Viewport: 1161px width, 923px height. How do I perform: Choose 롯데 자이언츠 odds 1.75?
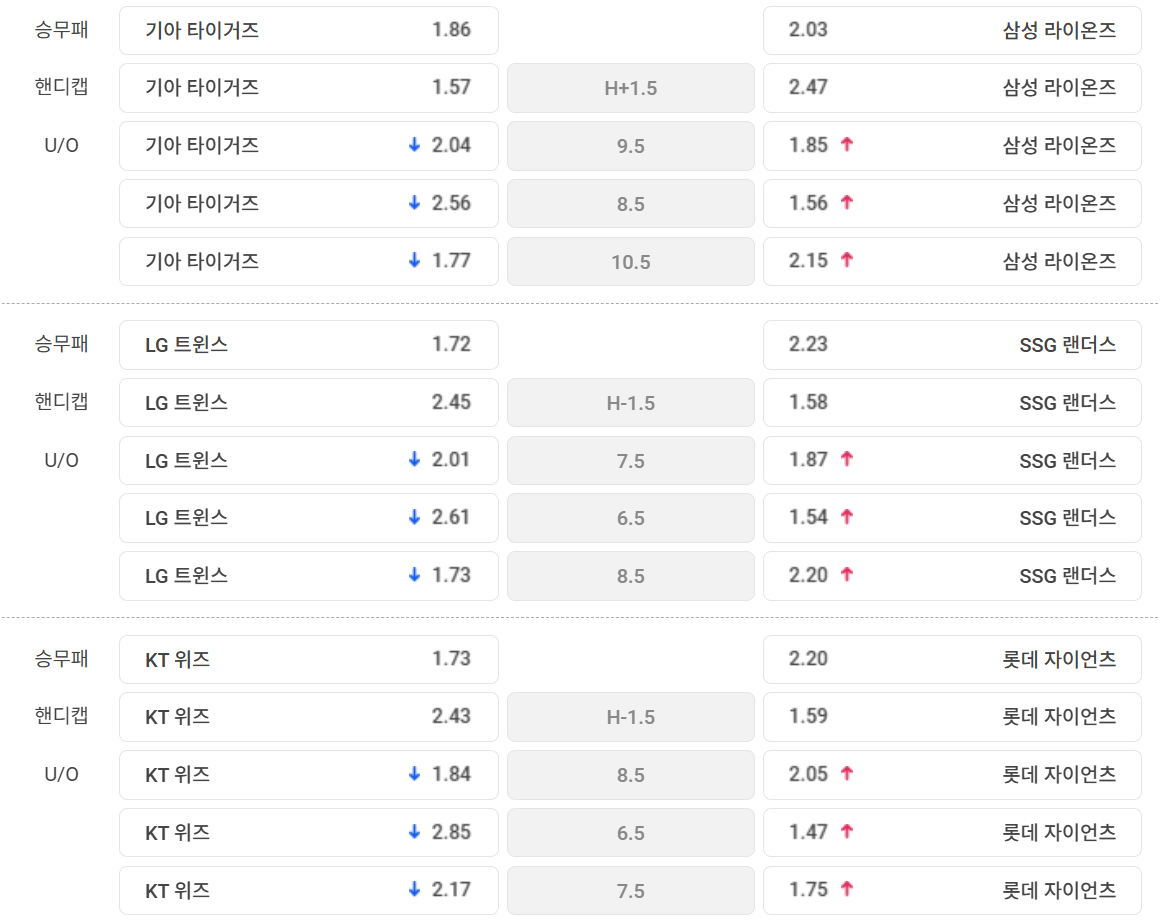952,890
